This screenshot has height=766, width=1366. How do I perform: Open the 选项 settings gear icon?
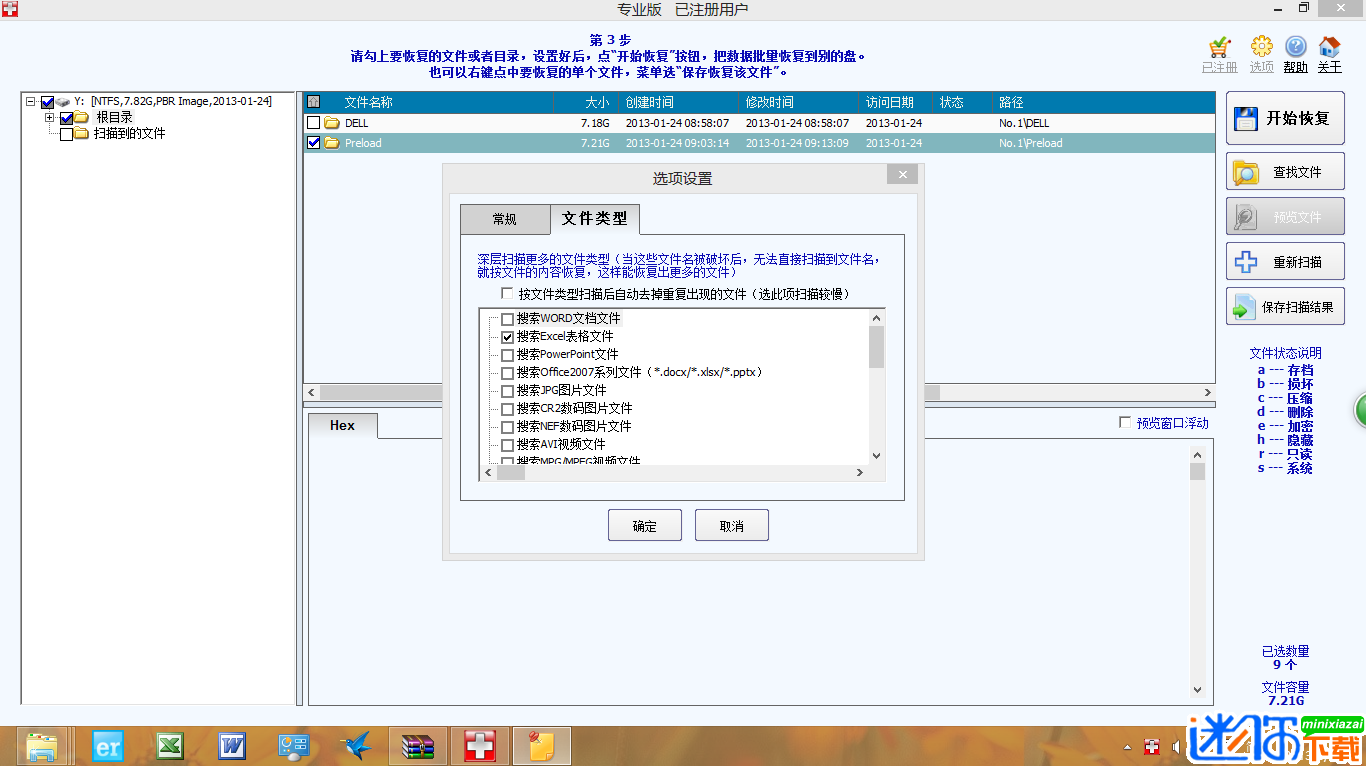pos(1261,50)
